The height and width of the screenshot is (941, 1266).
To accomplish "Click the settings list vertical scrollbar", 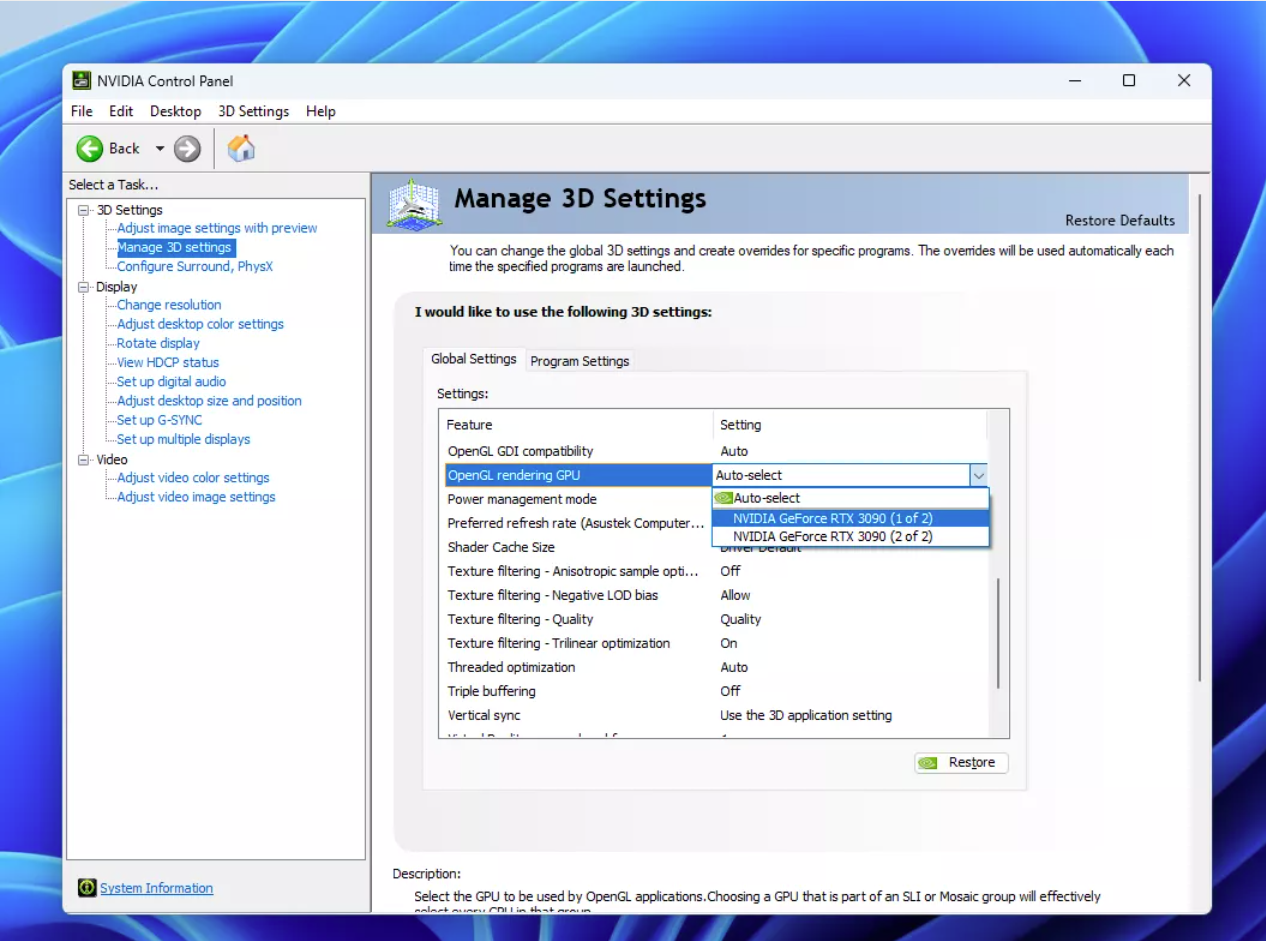I will pyautogui.click(x=998, y=633).
